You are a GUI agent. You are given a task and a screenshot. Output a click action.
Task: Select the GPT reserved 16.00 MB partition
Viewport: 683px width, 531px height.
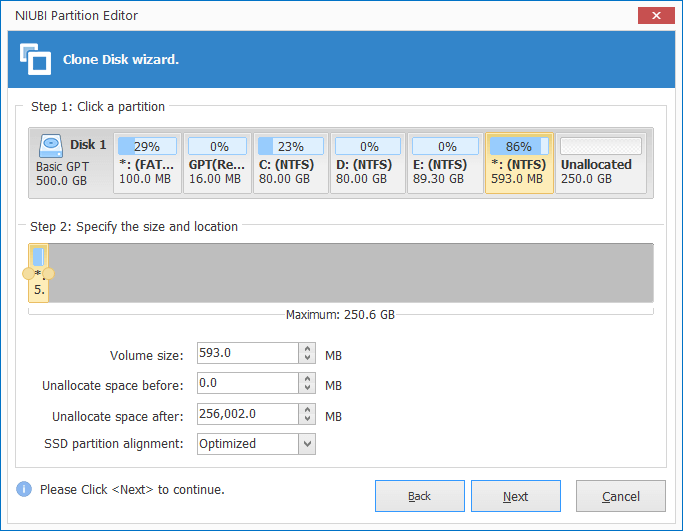tap(215, 162)
